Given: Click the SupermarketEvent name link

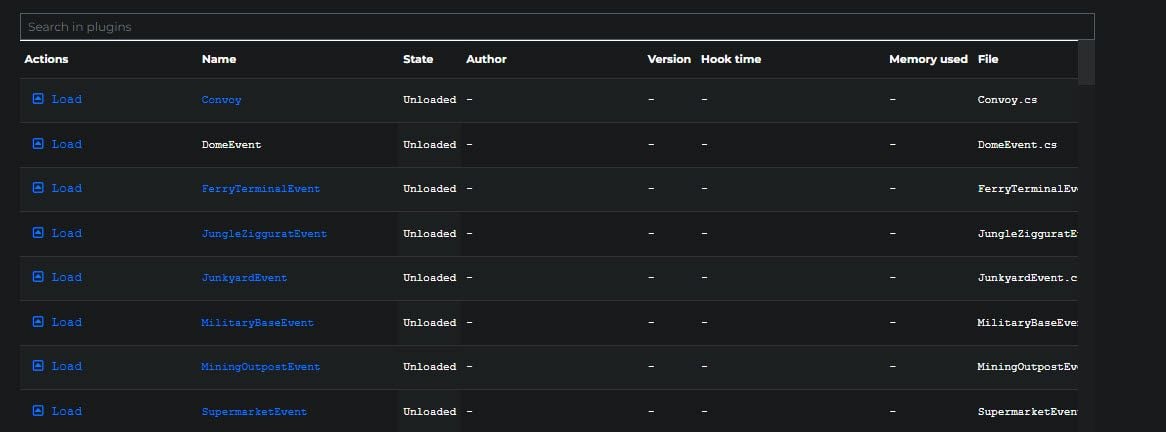Looking at the screenshot, I should pos(254,412).
